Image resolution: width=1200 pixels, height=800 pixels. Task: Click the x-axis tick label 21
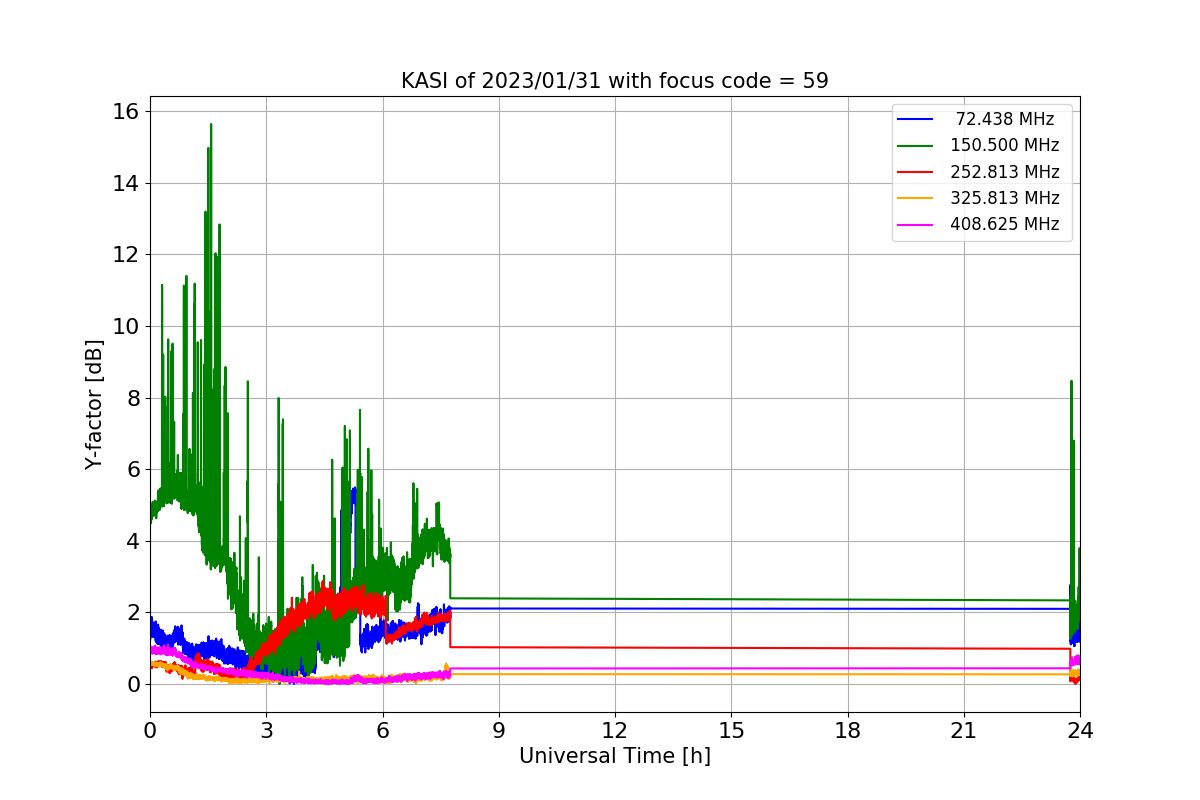tap(963, 731)
